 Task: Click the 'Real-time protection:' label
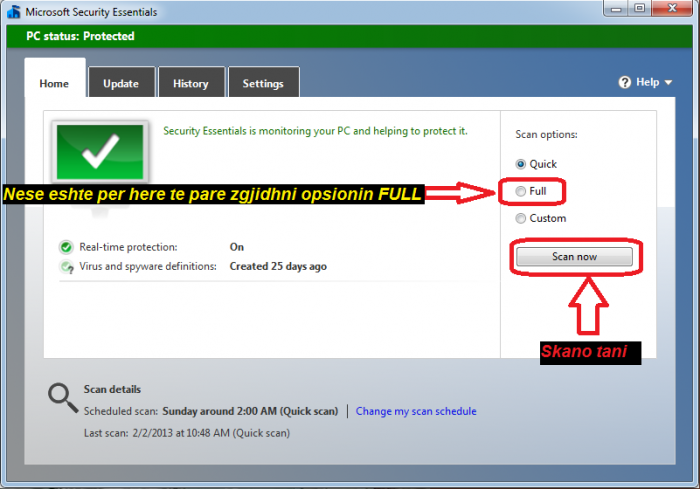128,247
